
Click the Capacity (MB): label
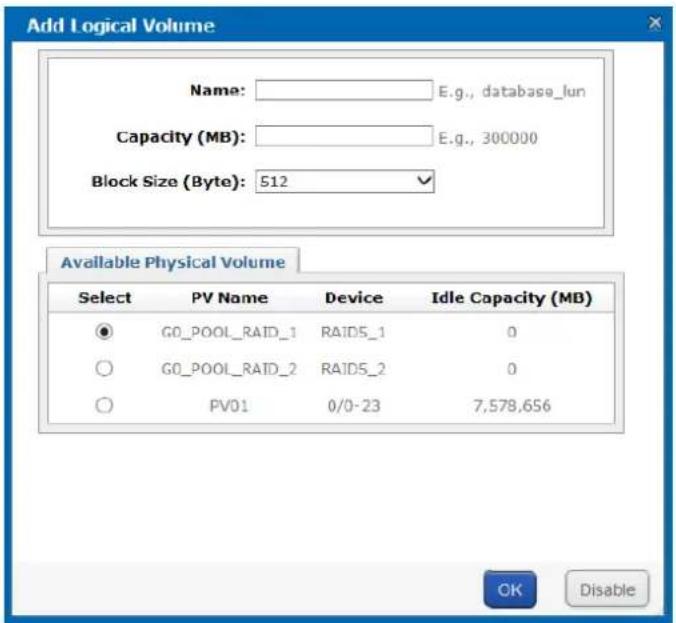181,137
